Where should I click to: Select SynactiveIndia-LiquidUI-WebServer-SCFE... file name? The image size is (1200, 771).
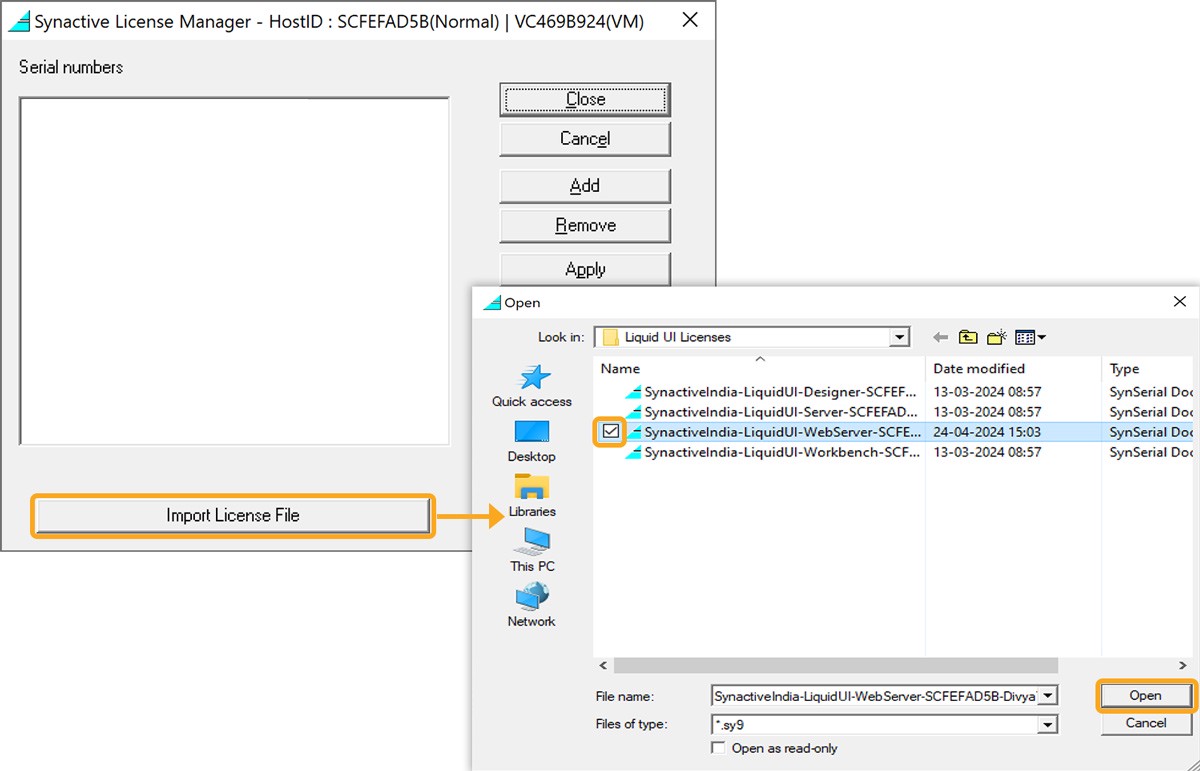pyautogui.click(x=782, y=432)
